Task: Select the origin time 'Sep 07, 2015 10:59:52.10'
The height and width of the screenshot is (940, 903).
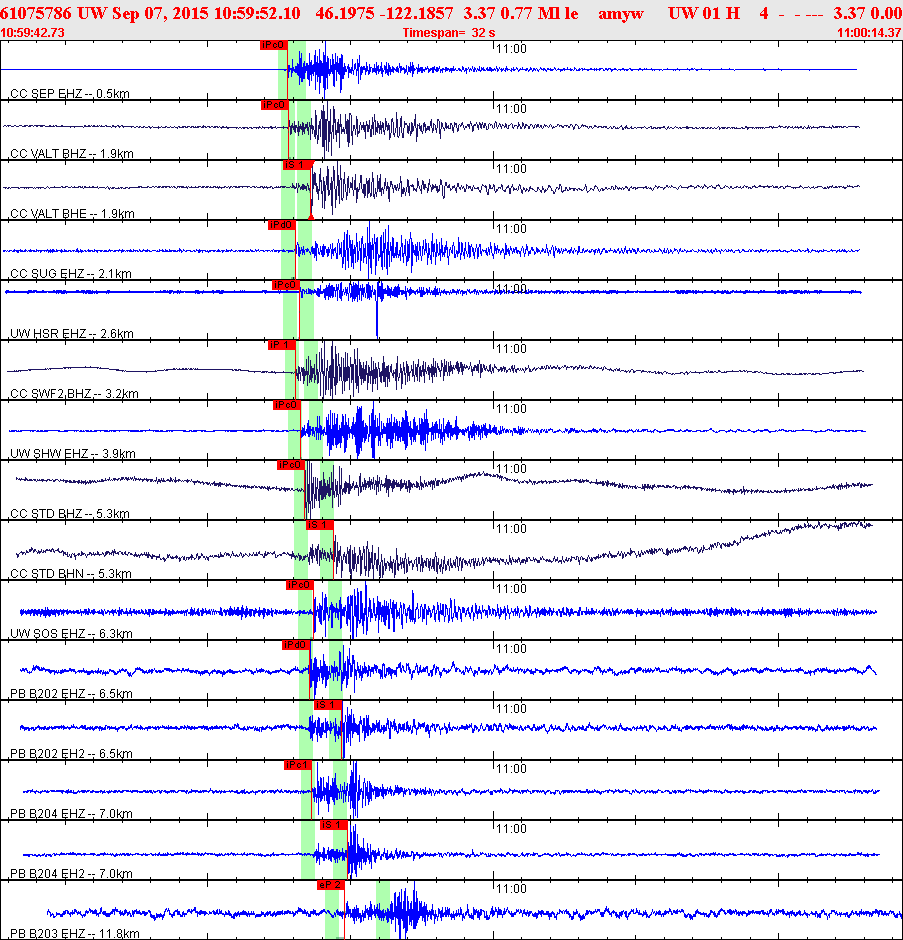Action: click(206, 13)
